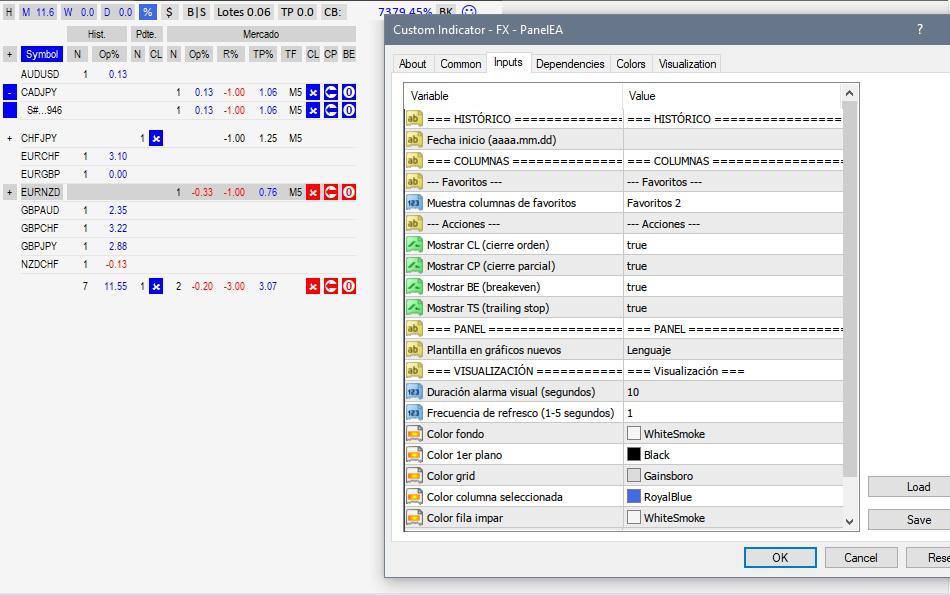Toggle the B|S buy/sell button

coord(197,12)
